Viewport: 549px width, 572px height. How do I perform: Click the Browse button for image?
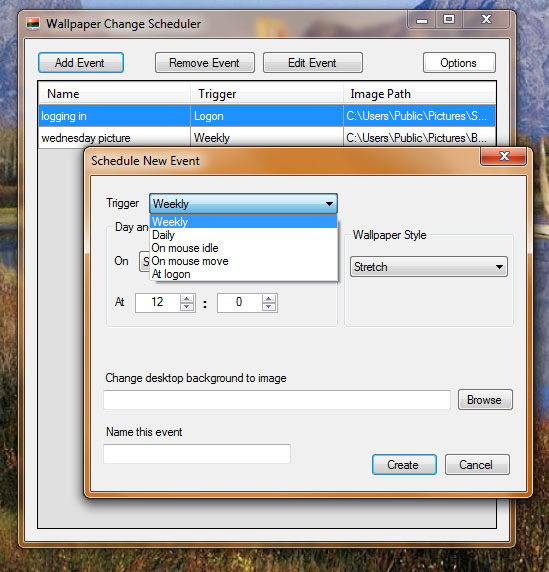(485, 400)
